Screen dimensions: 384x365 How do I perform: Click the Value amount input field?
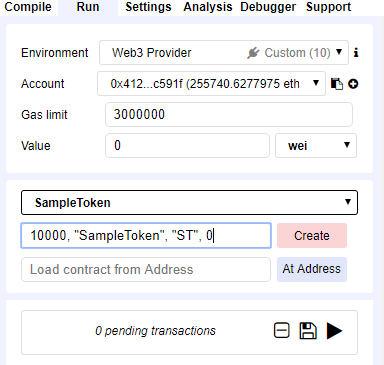tap(187, 145)
